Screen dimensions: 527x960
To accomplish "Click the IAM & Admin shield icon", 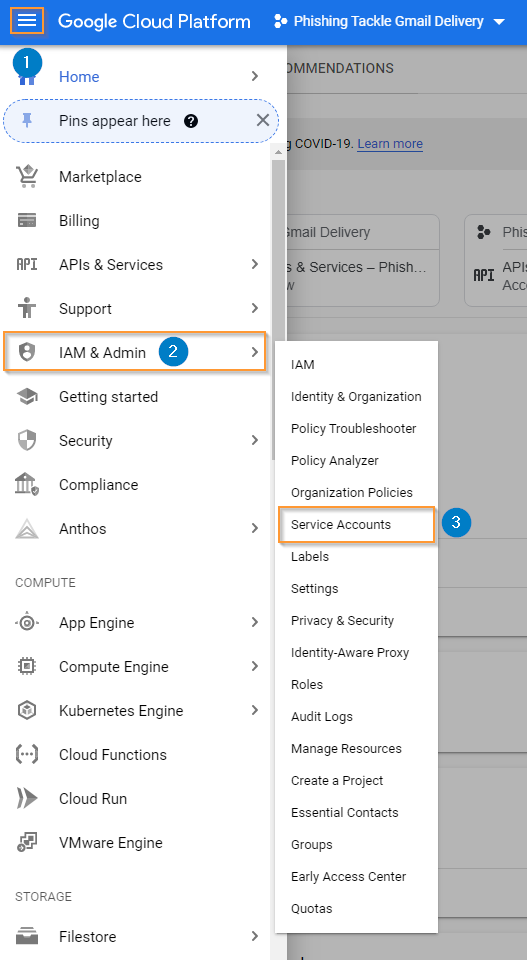I will 27,353.
